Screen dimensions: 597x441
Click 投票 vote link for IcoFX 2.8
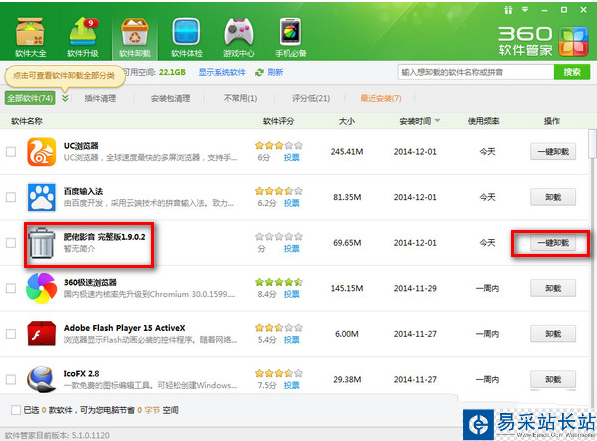pyautogui.click(x=291, y=385)
